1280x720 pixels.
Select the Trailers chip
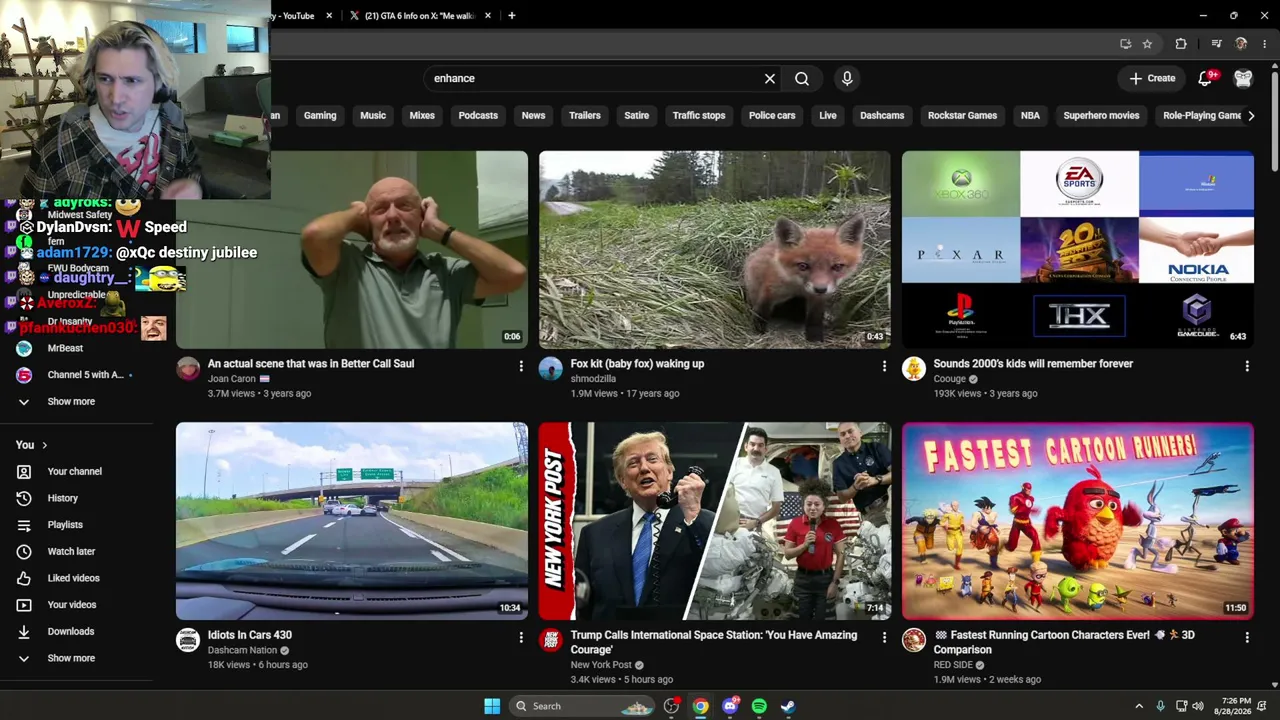coord(585,116)
